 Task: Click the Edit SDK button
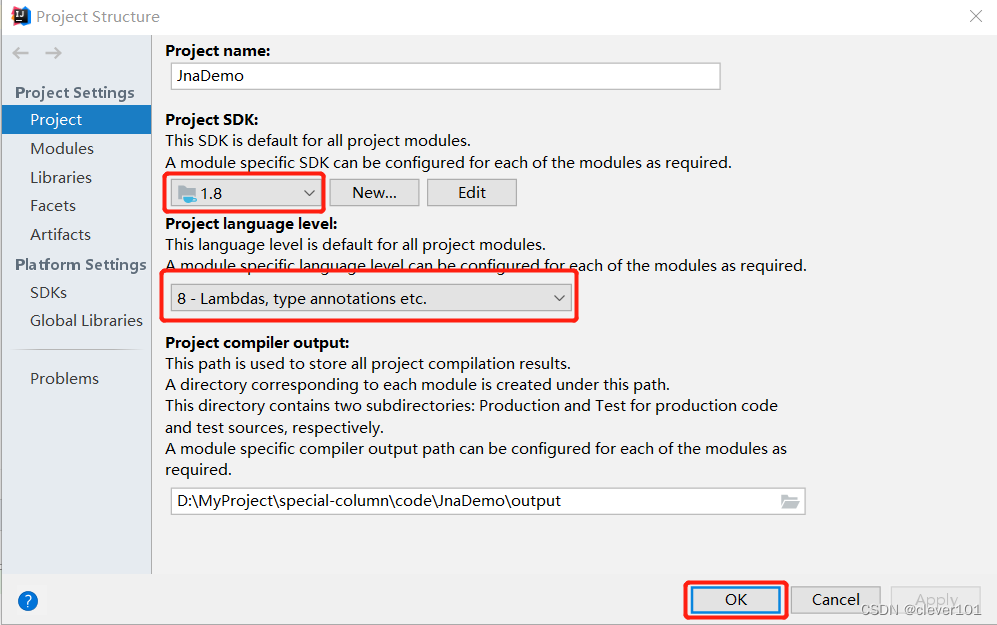pos(472,193)
